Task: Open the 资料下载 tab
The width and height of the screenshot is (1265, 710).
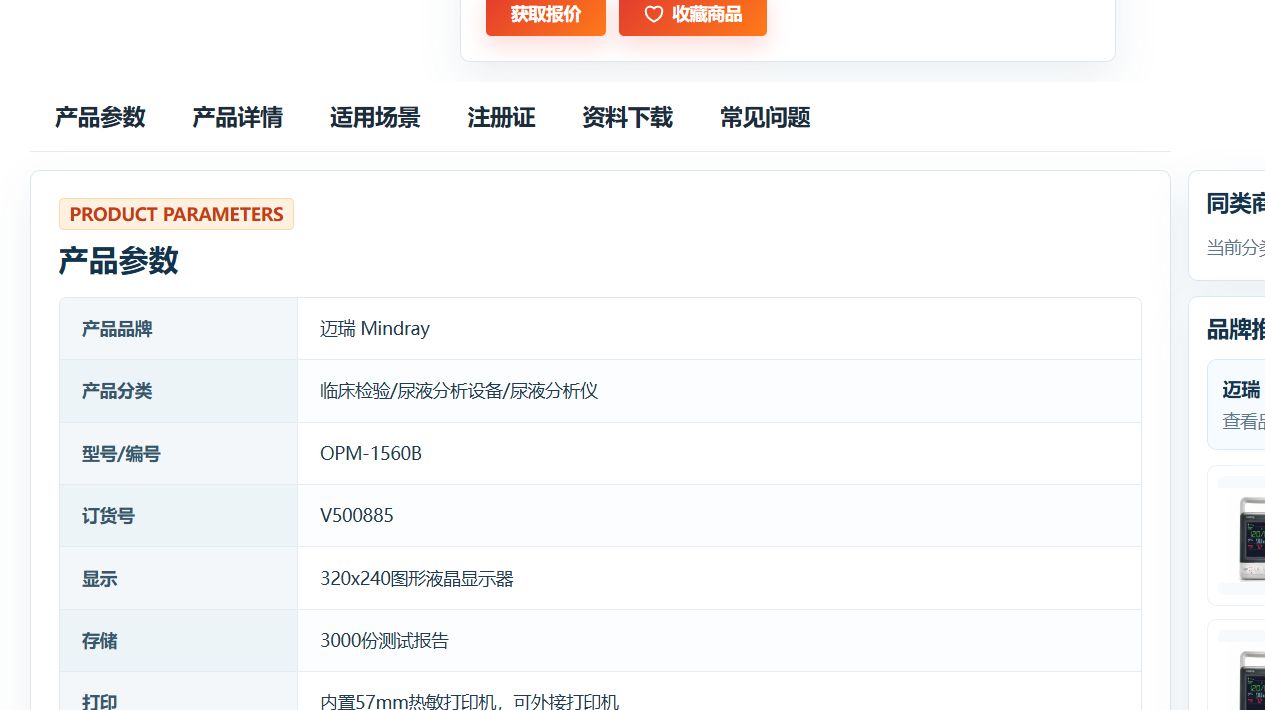Action: (x=627, y=117)
